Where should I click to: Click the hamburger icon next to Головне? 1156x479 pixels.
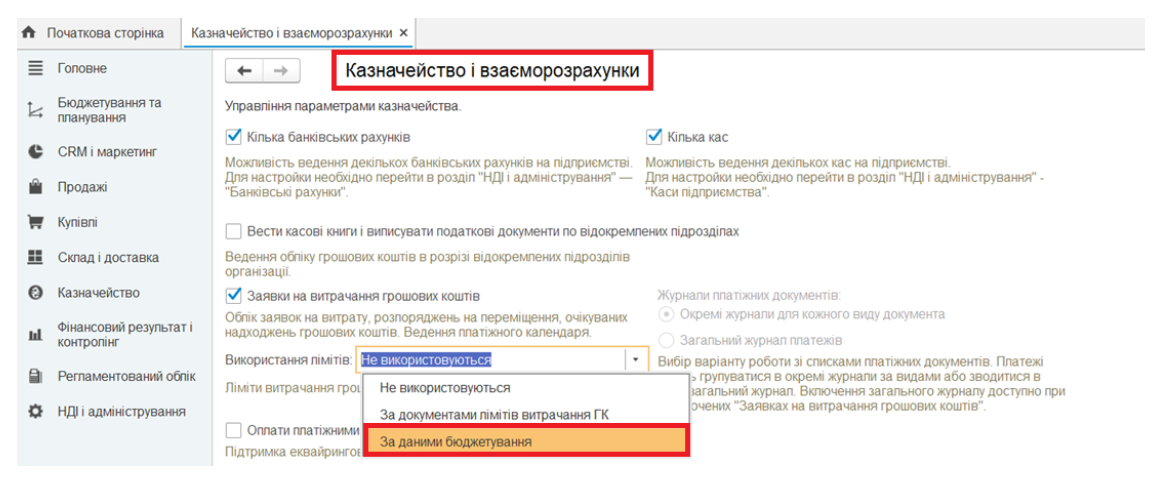coord(35,68)
